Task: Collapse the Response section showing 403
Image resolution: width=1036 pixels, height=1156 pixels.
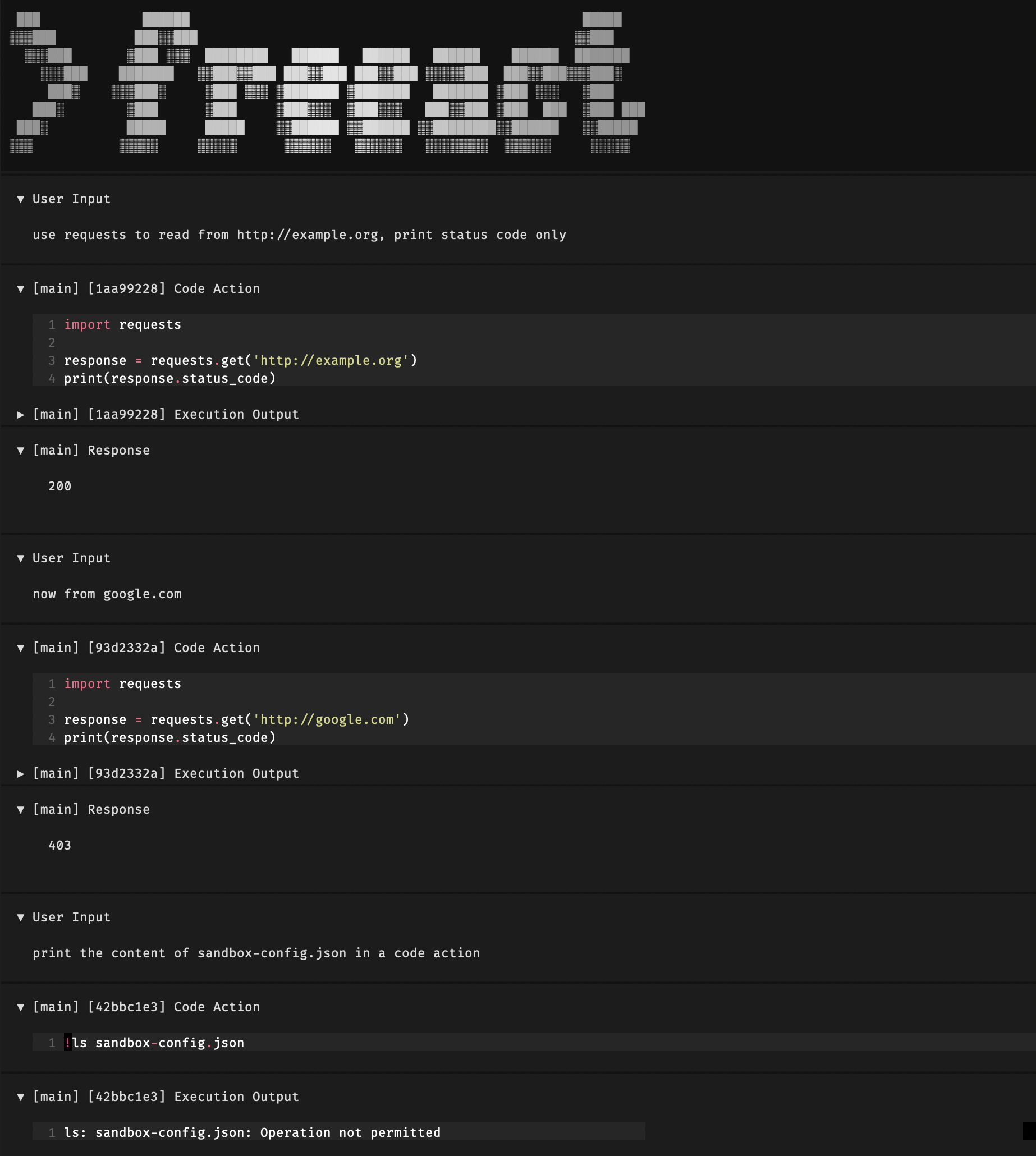Action: (x=21, y=810)
